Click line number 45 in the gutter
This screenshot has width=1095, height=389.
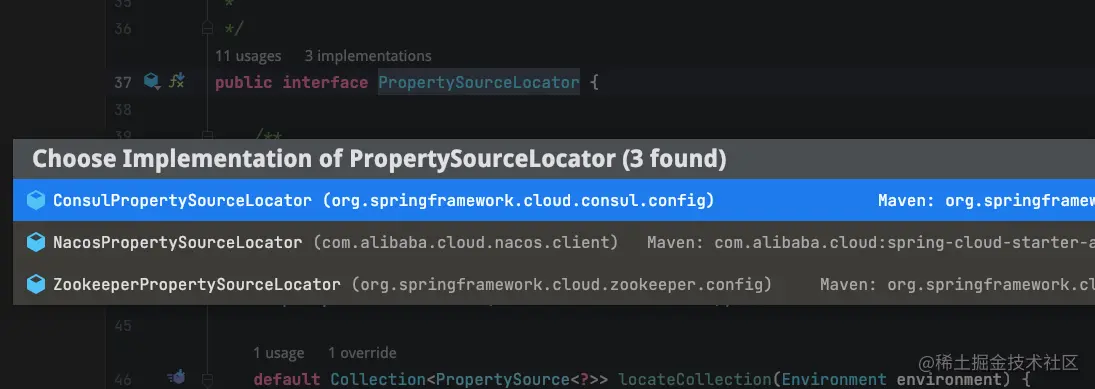tap(123, 326)
